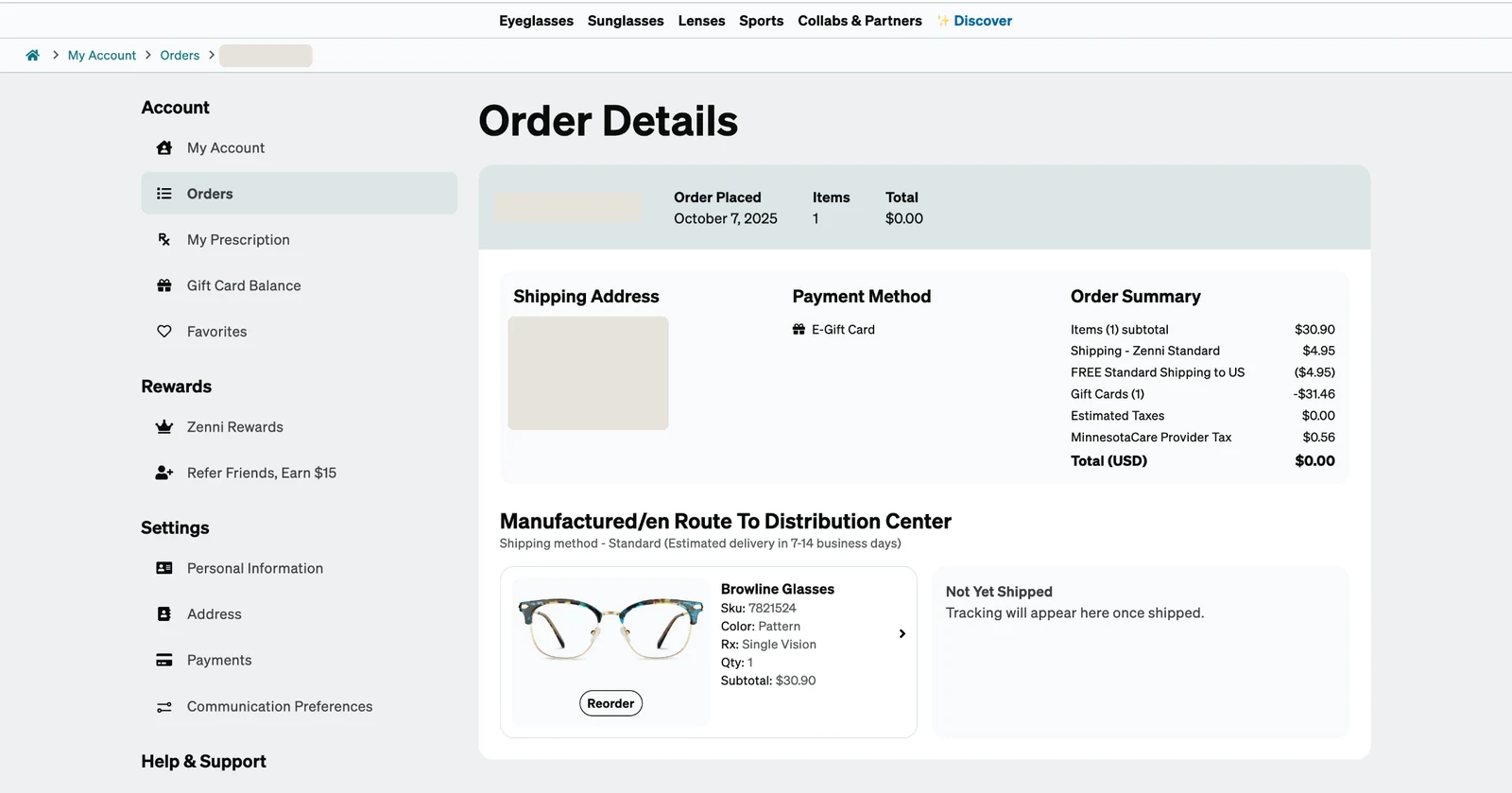Open Gift Card Balance page
This screenshot has height=793, width=1512.
tap(244, 285)
